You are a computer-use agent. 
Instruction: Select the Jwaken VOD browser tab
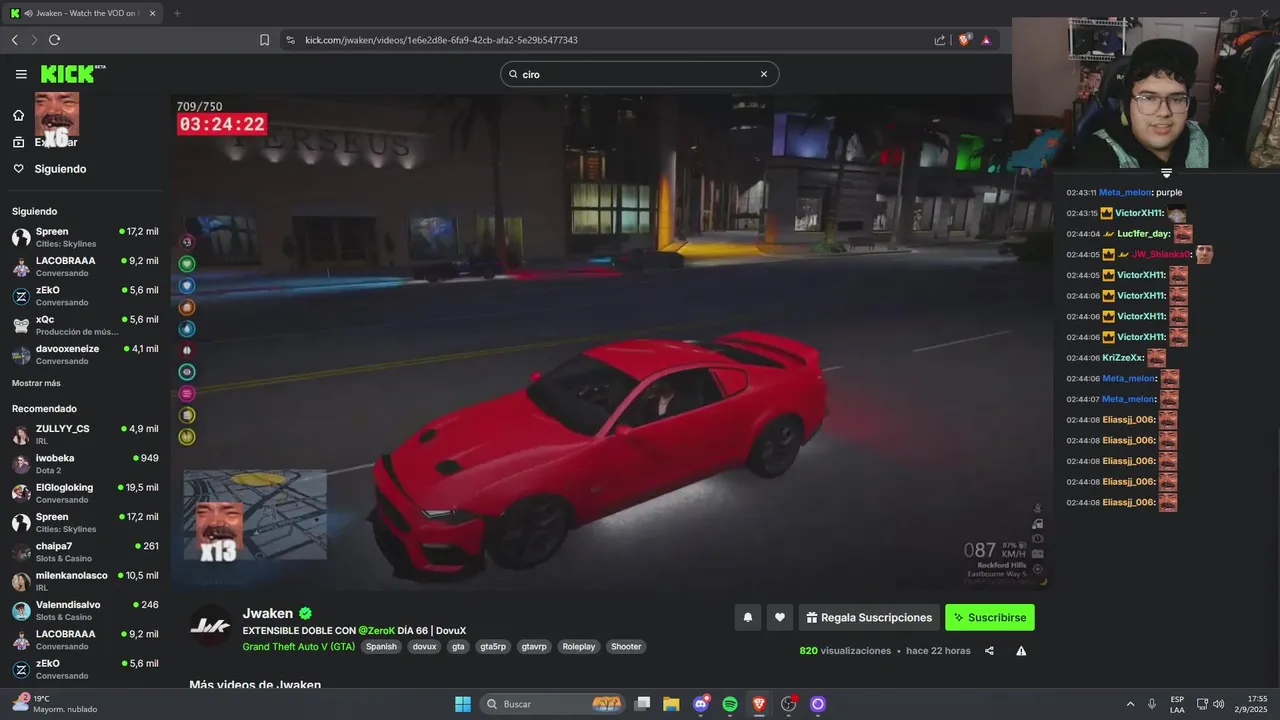coord(85,13)
